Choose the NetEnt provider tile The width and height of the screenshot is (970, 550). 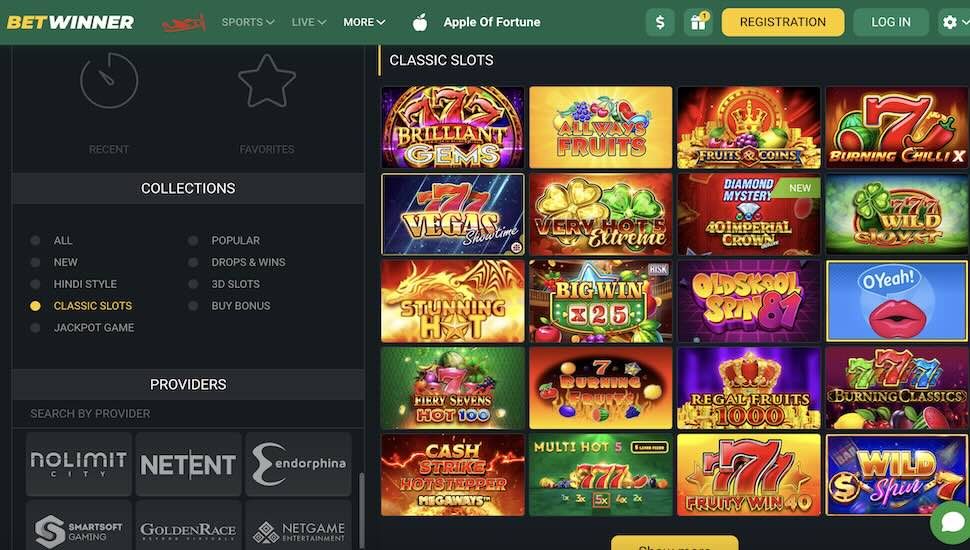pyautogui.click(x=188, y=464)
